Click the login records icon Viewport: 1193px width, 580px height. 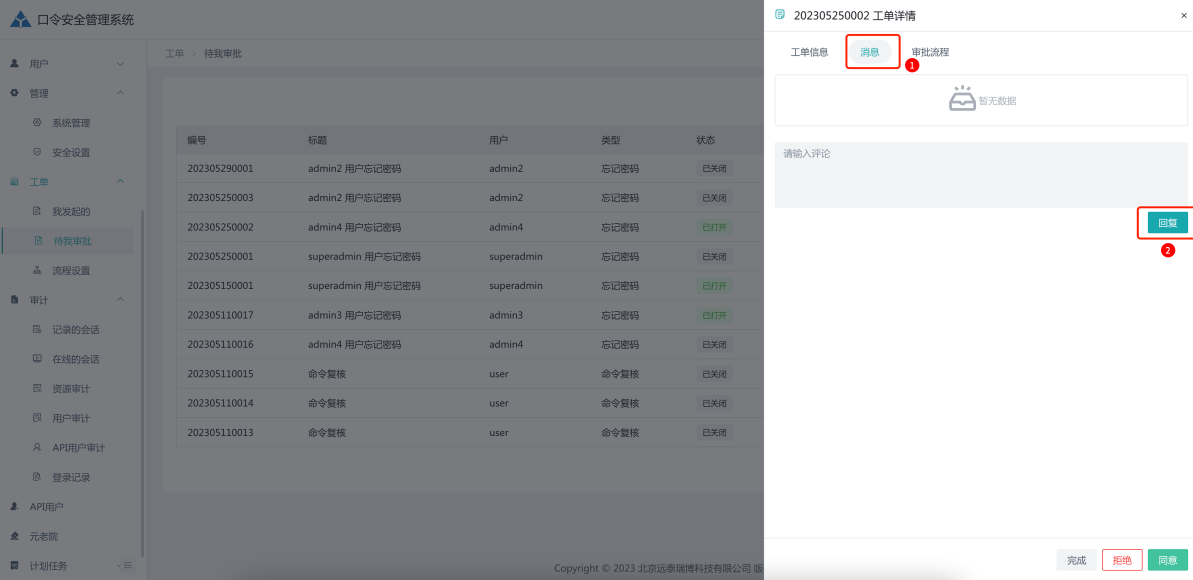coord(37,477)
